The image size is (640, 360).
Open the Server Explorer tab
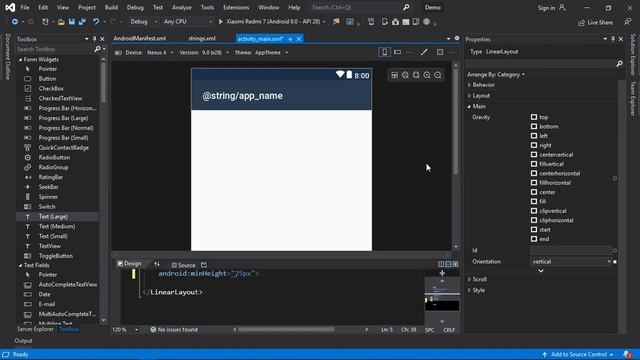point(35,329)
